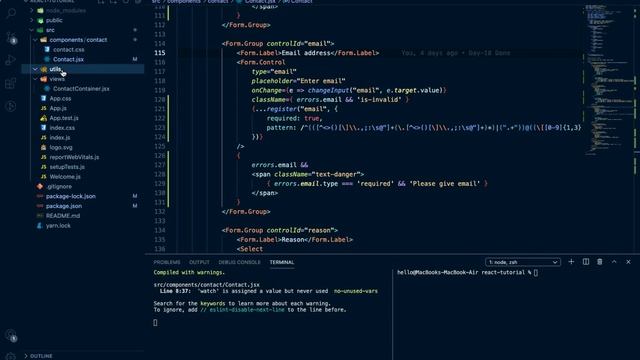
Task: Close the terminal panel
Action: coord(628,262)
